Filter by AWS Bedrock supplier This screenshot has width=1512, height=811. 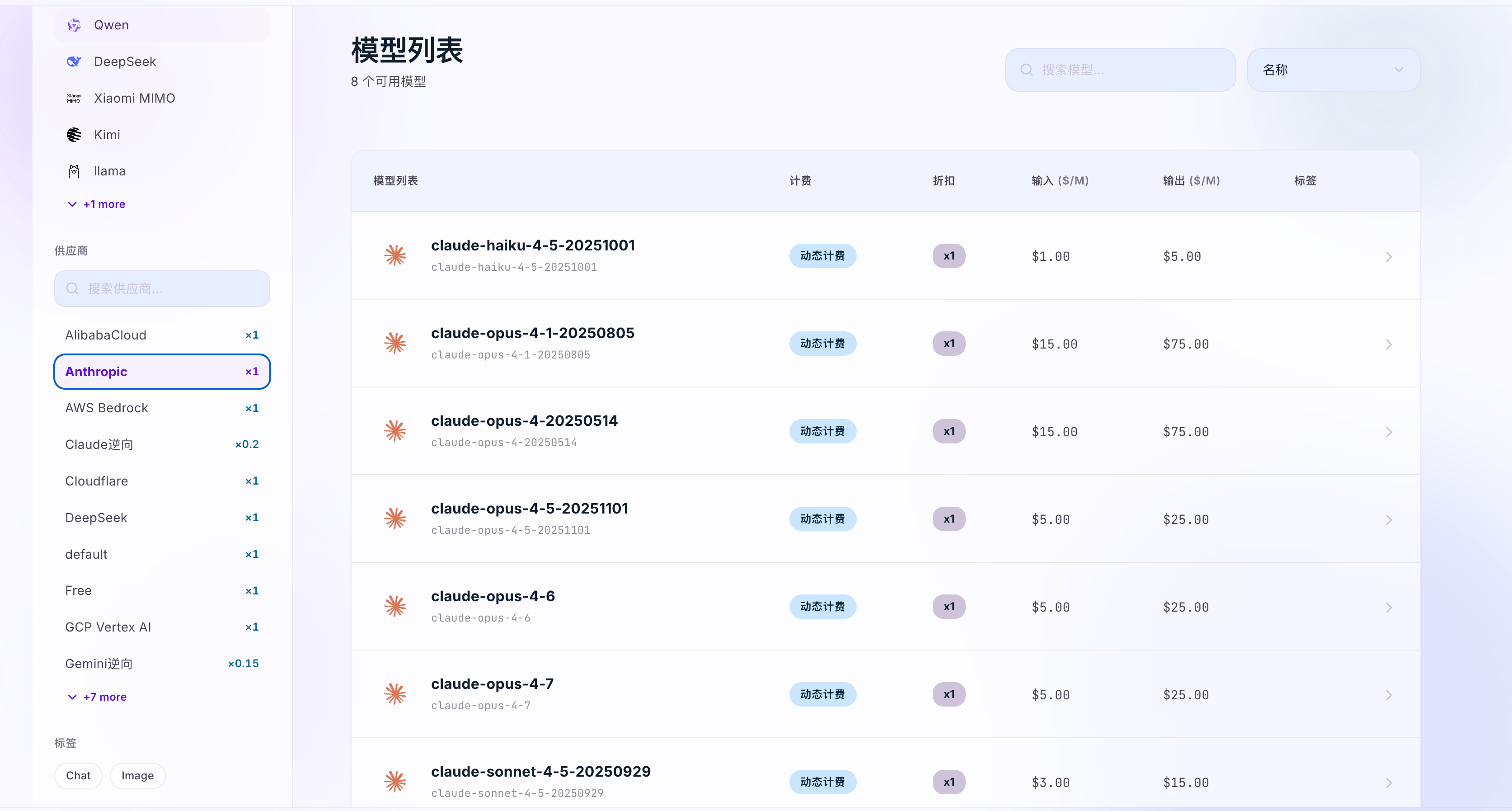tap(162, 408)
